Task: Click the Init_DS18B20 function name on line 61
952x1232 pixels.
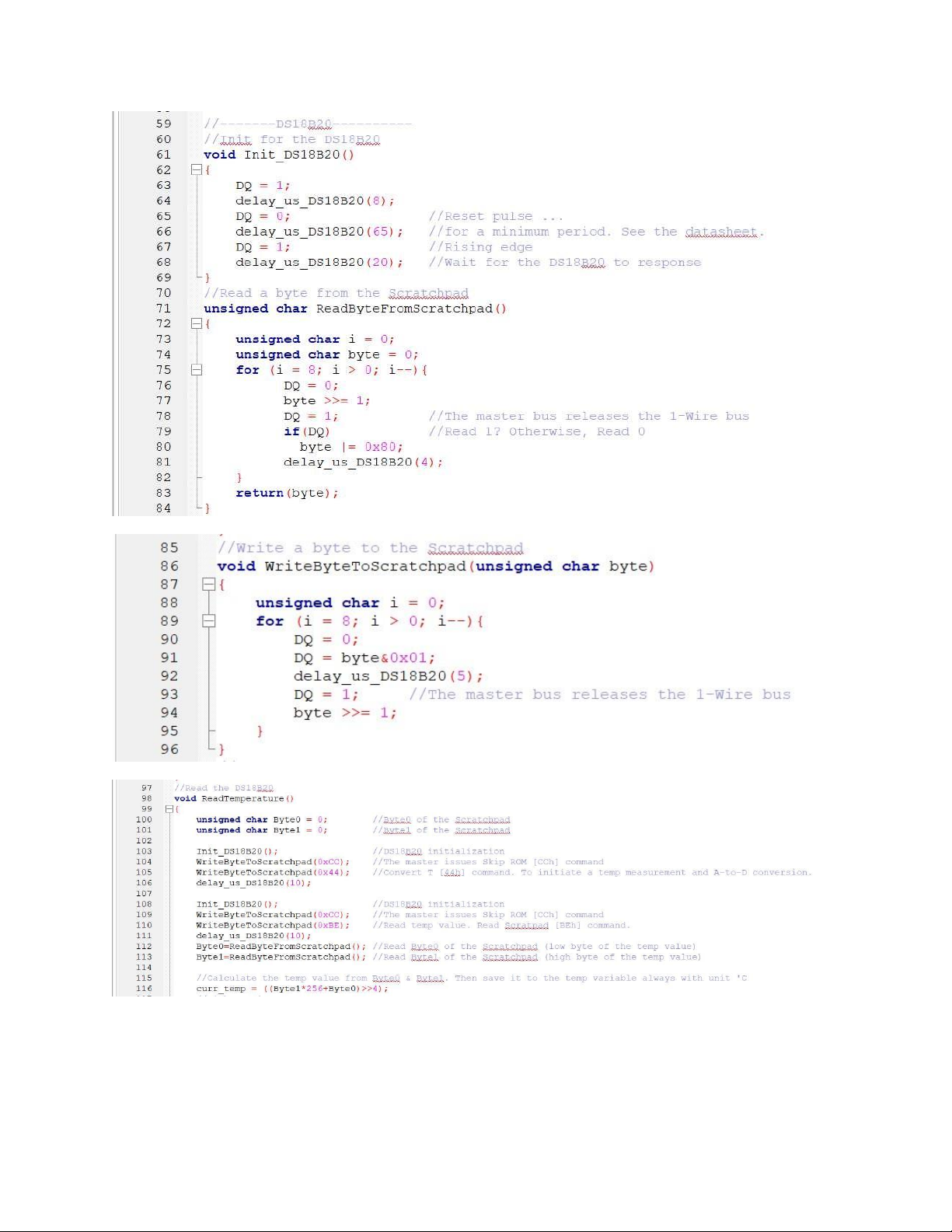Action: (x=292, y=155)
